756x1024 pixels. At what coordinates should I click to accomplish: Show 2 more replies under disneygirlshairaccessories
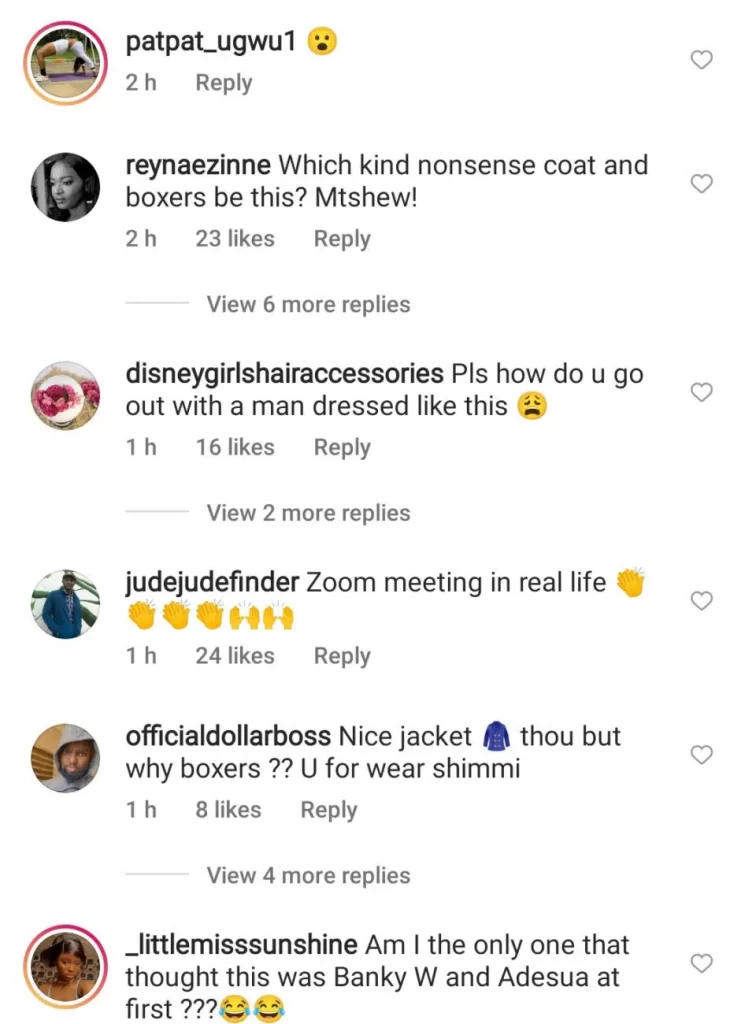(x=308, y=513)
